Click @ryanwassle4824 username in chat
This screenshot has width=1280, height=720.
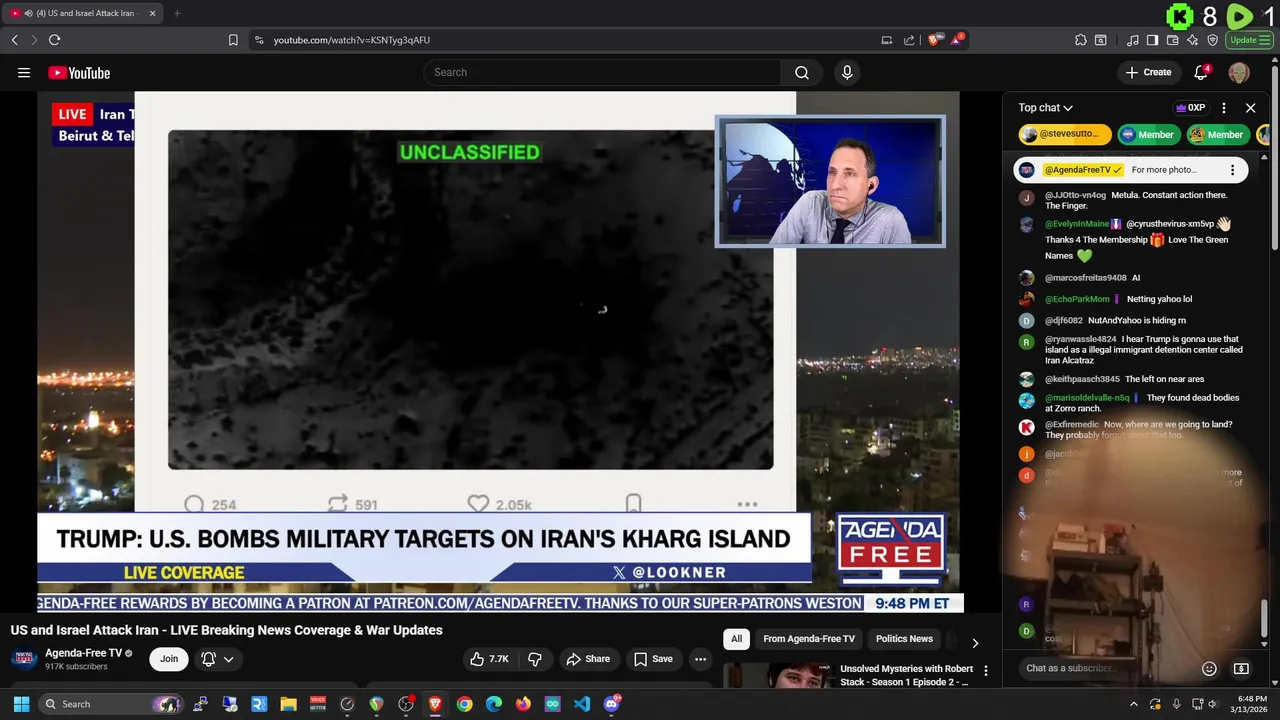(1080, 339)
